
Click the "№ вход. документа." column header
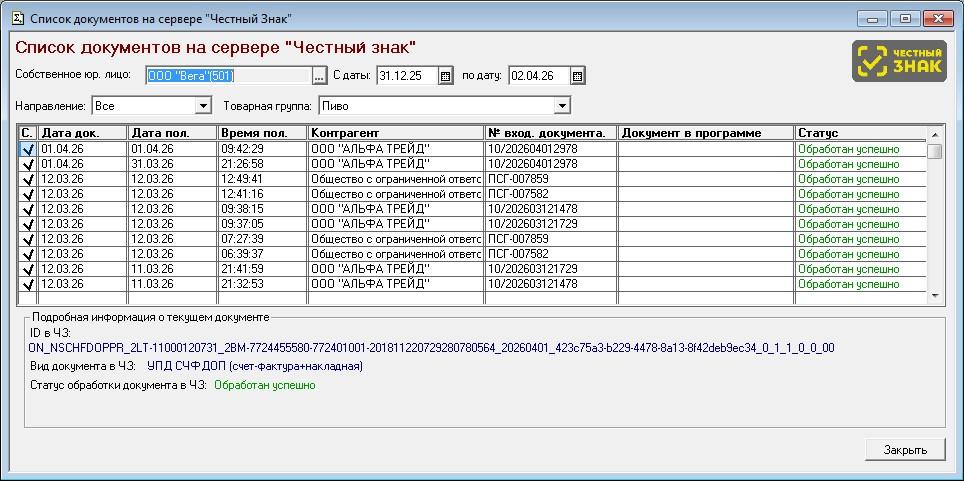pos(551,133)
